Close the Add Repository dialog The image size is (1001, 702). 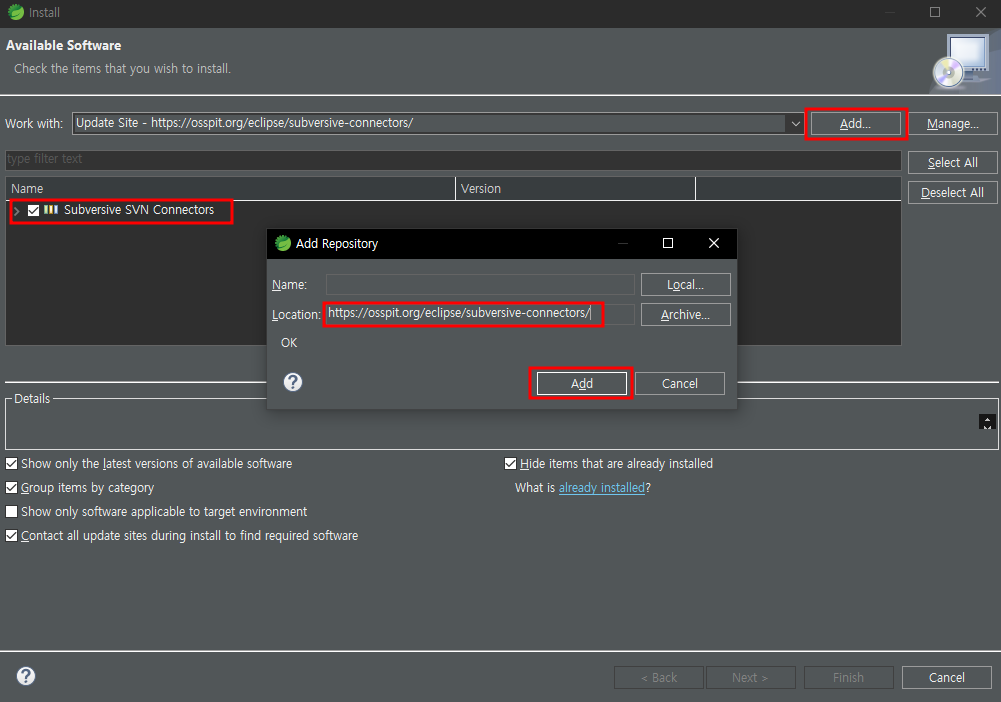(714, 243)
